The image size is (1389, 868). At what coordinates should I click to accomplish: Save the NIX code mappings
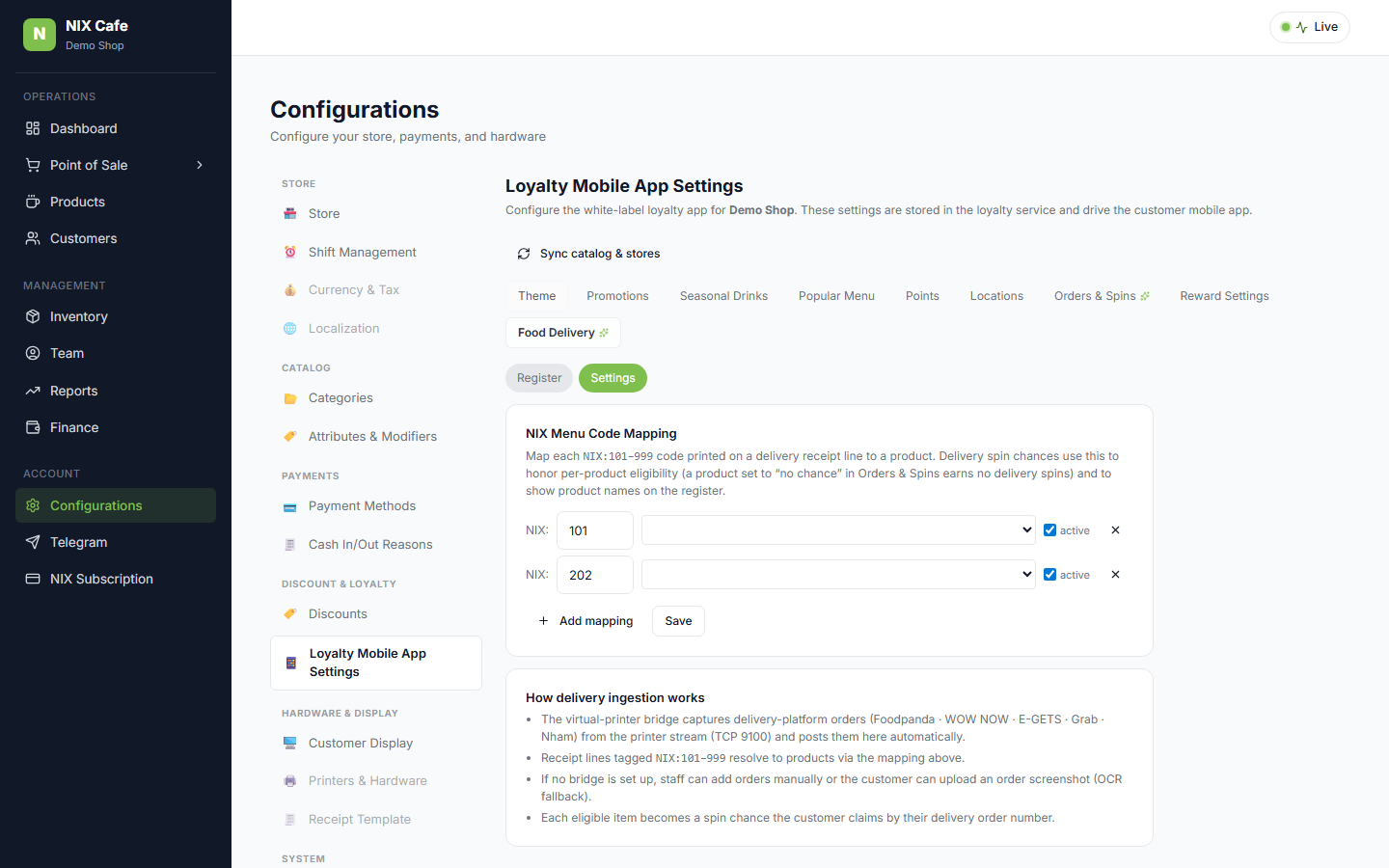click(x=678, y=621)
